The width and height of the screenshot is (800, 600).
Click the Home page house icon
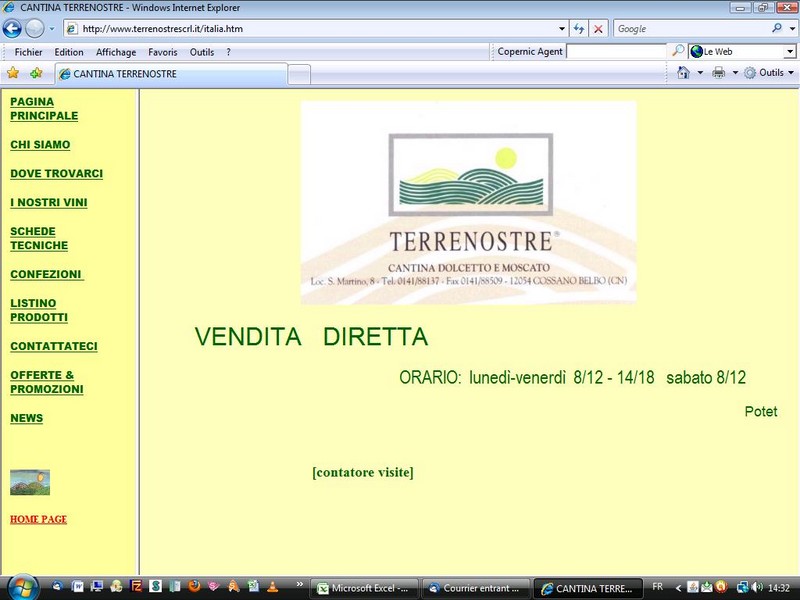click(683, 72)
